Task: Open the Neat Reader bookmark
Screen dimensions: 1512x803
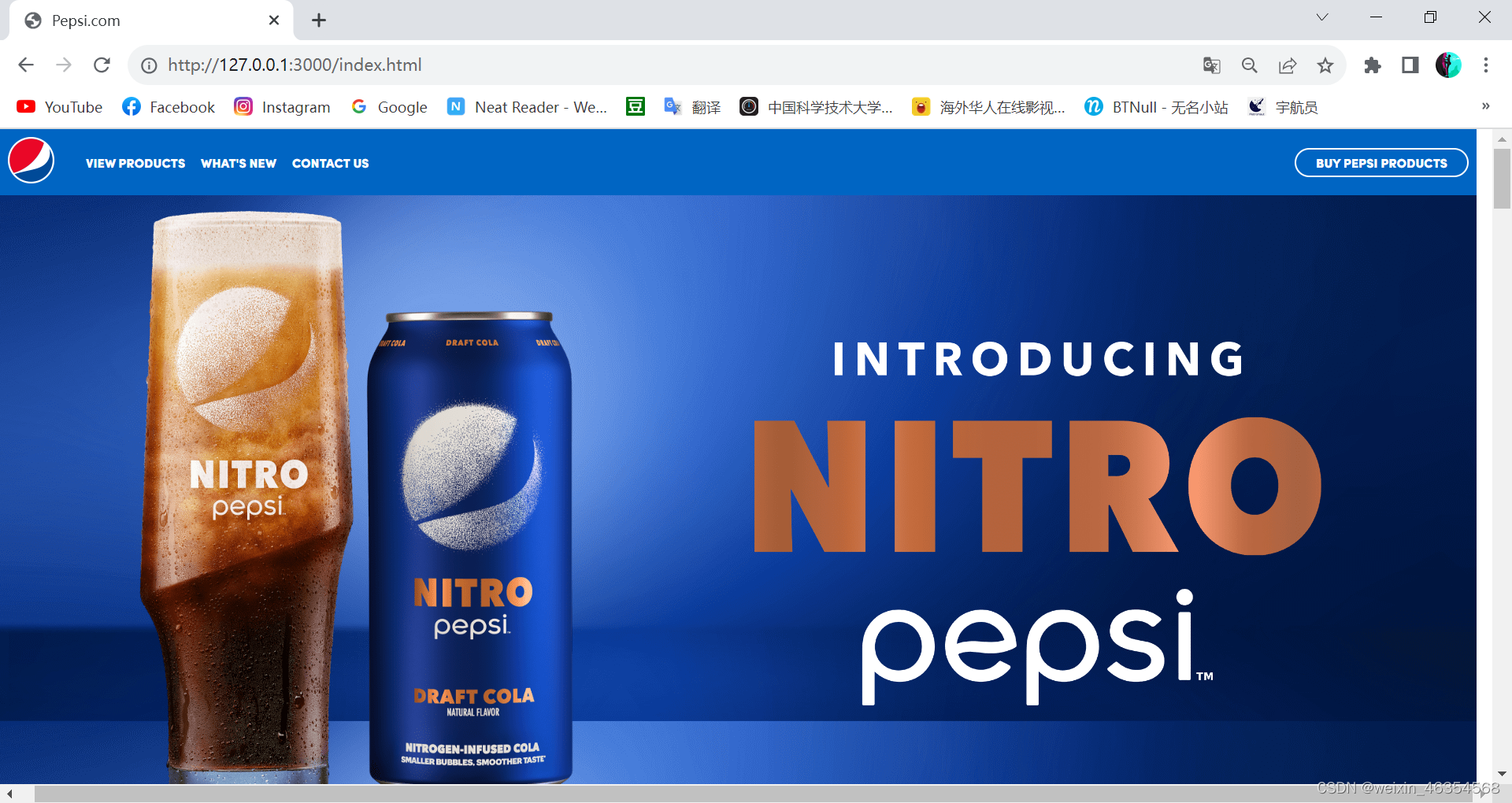Action: tap(527, 107)
